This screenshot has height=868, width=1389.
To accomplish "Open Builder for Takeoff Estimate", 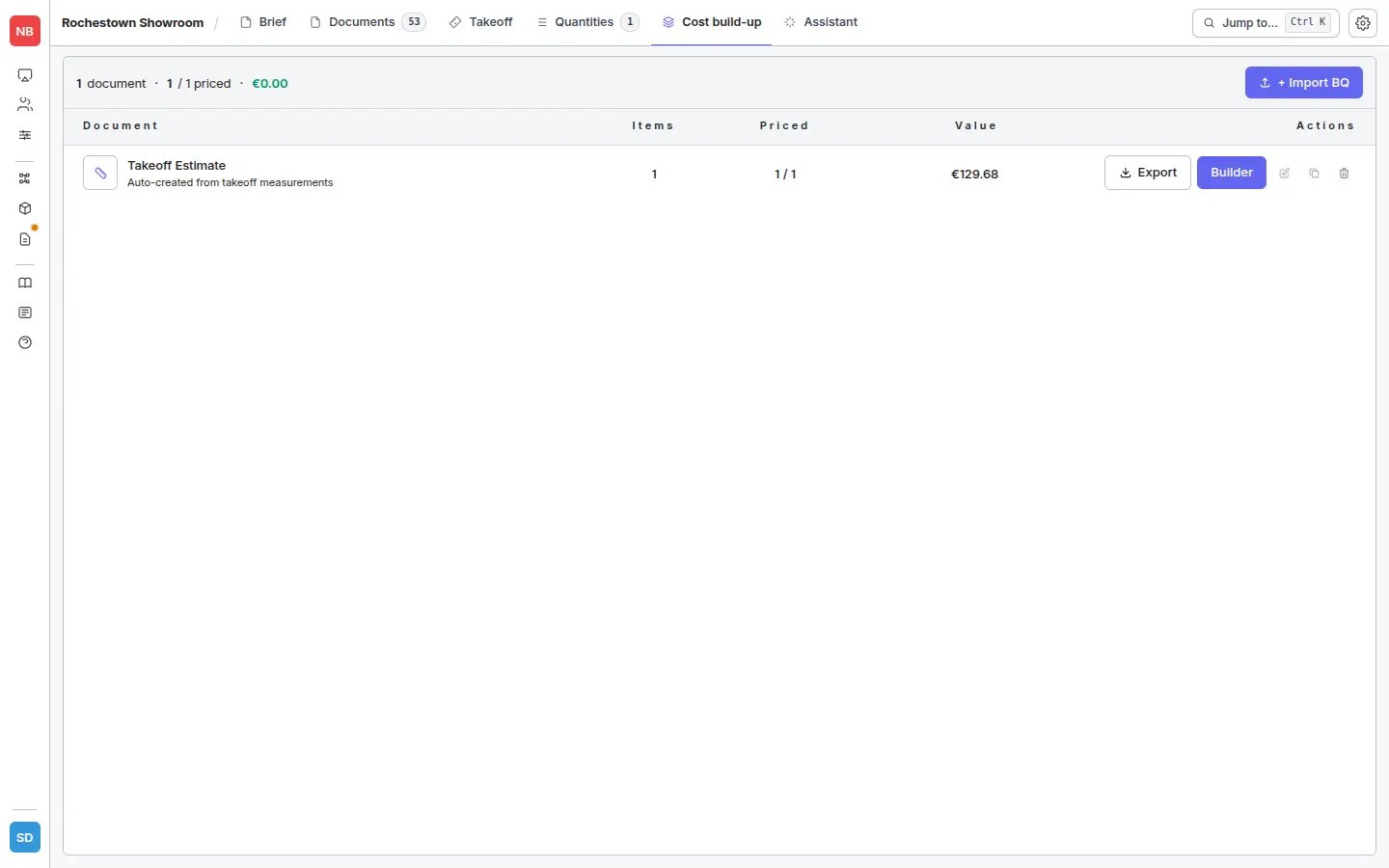I will click(1232, 173).
